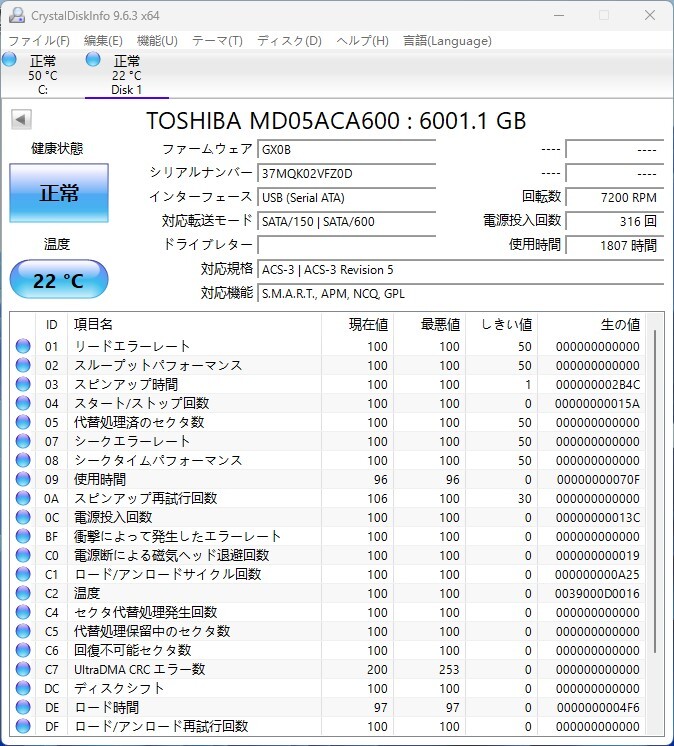
Task: Click the firmware field GX0B
Action: pos(347,149)
